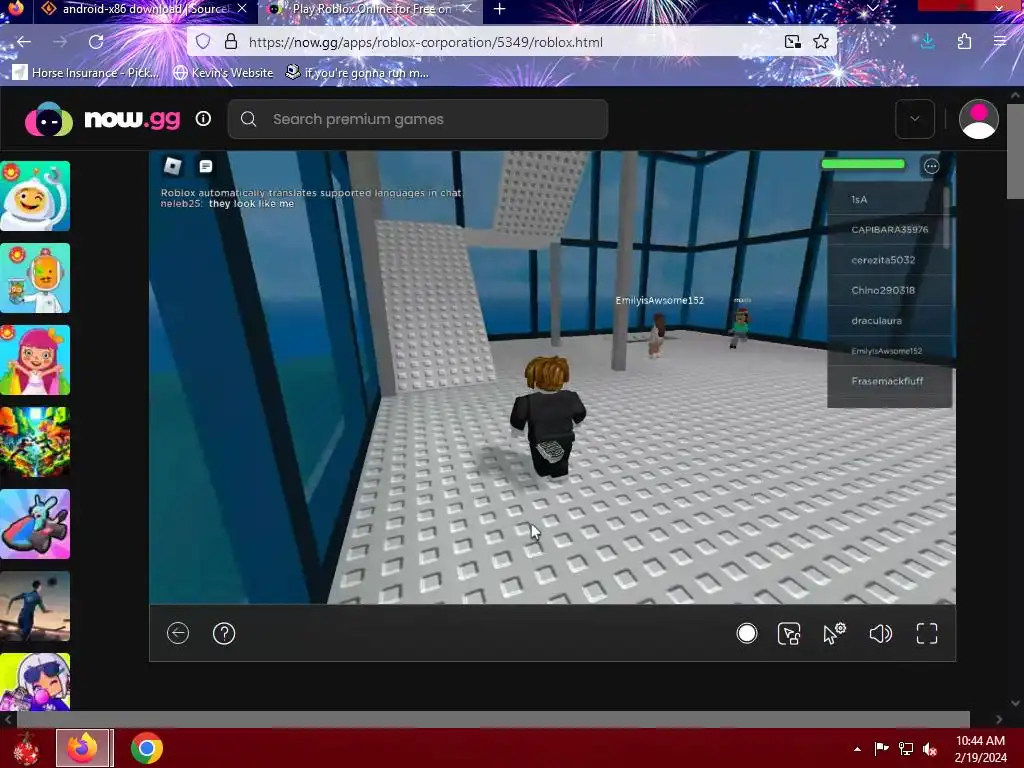This screenshot has height=768, width=1024.
Task: Select player Chino290318
Action: pyautogui.click(x=889, y=290)
